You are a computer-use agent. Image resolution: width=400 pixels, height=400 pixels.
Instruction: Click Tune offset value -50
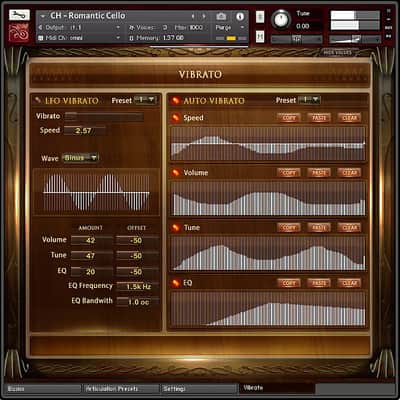pos(137,256)
